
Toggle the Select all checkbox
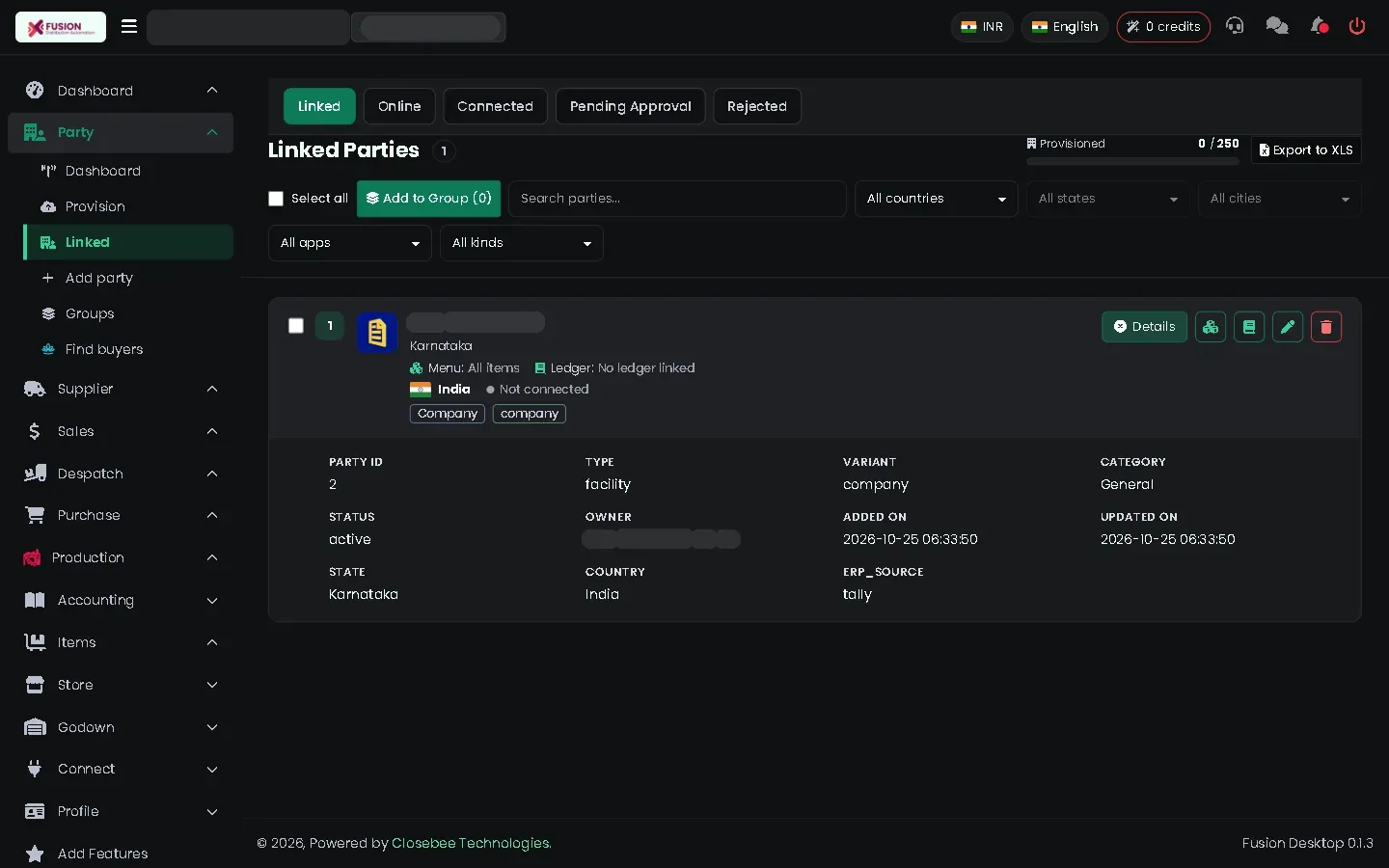[x=276, y=199]
